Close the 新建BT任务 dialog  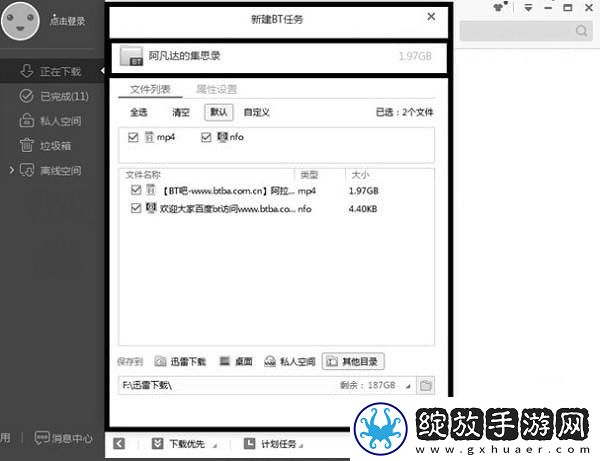pyautogui.click(x=431, y=16)
